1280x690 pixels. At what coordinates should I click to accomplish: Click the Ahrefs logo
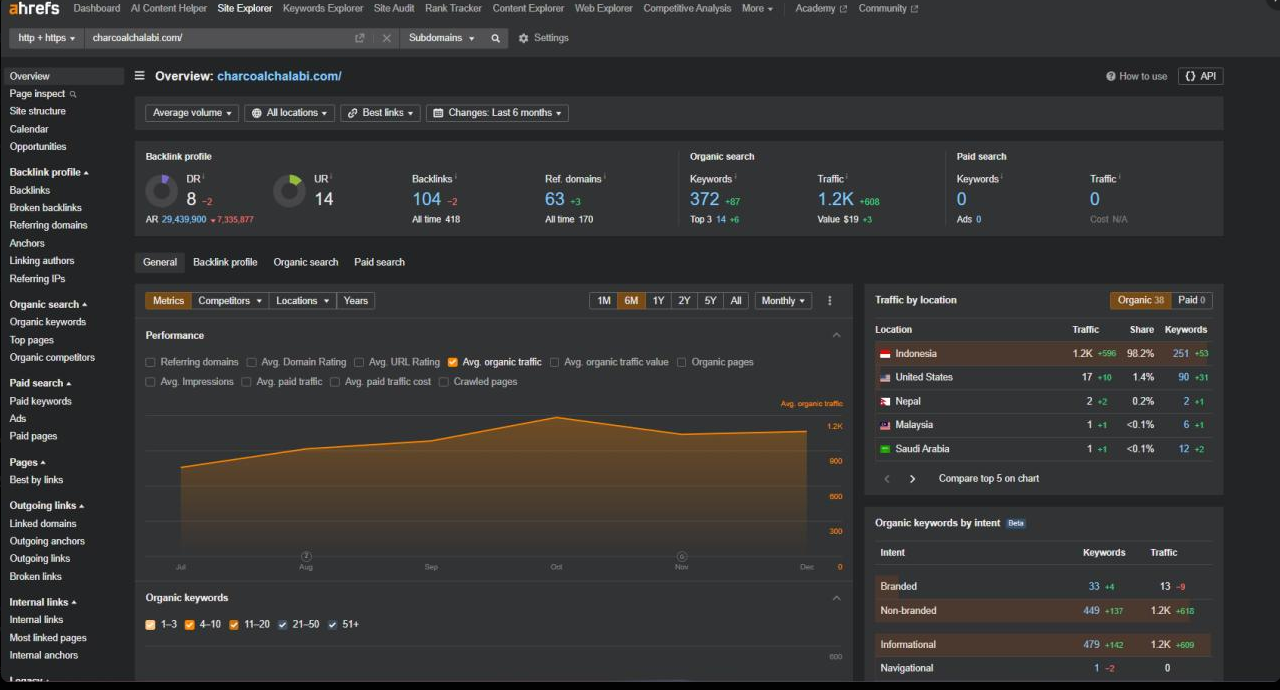pyautogui.click(x=34, y=8)
